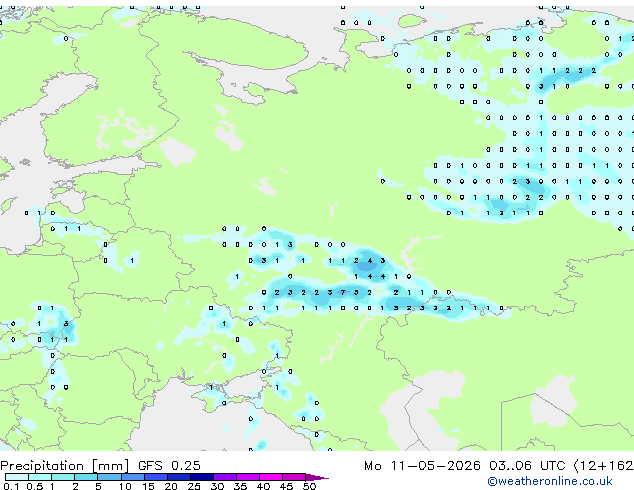Select the 15–20 mm legend swatch
Image resolution: width=634 pixels, height=490 pixels.
coord(155,477)
